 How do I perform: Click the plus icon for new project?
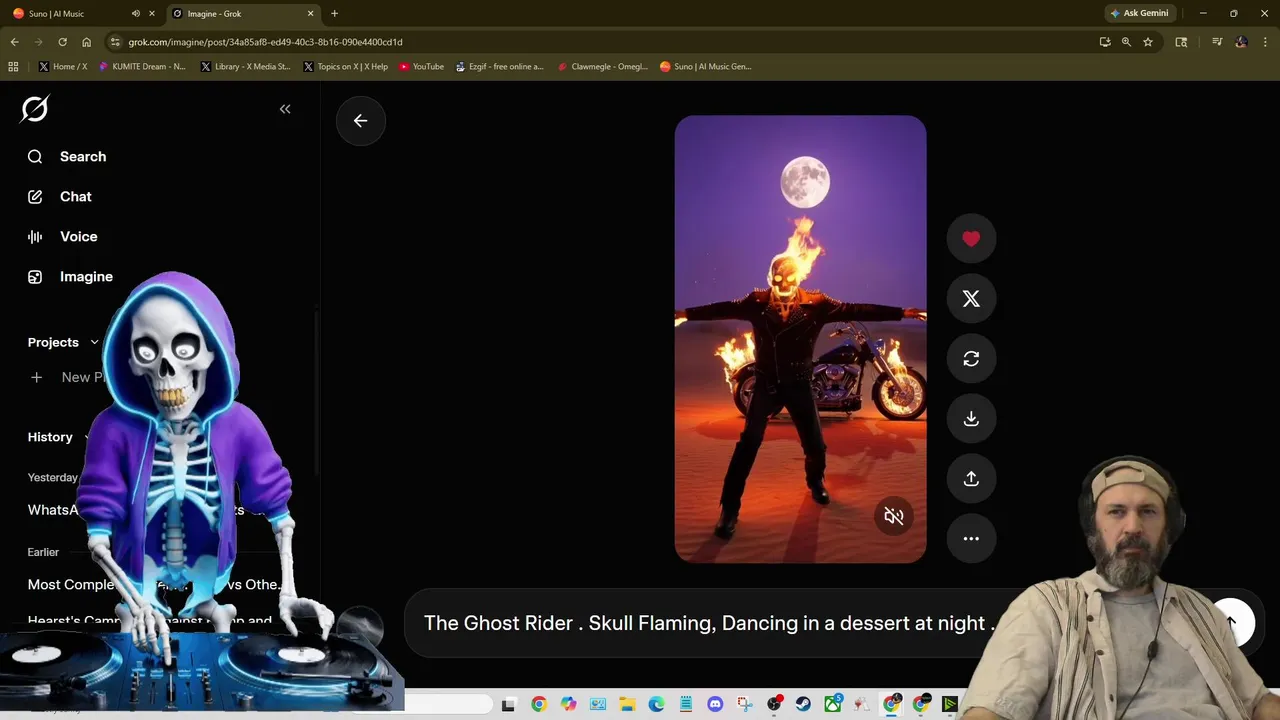coord(36,377)
